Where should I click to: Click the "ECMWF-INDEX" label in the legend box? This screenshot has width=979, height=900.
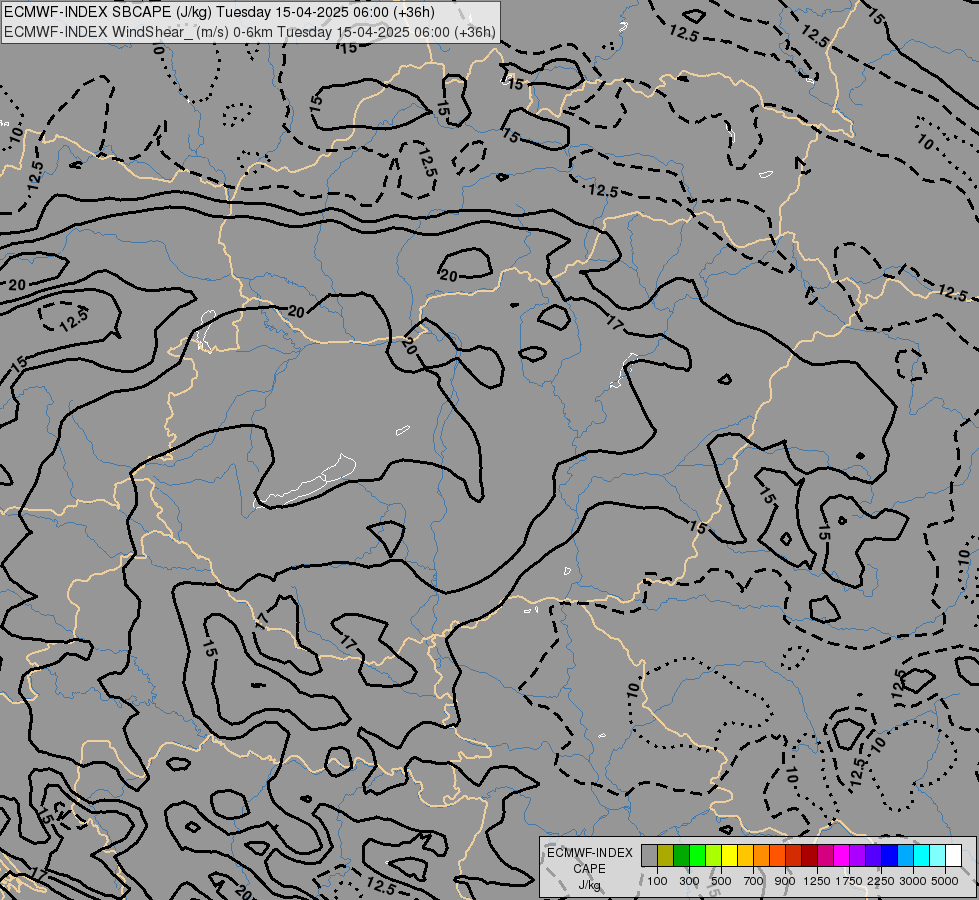(589, 853)
